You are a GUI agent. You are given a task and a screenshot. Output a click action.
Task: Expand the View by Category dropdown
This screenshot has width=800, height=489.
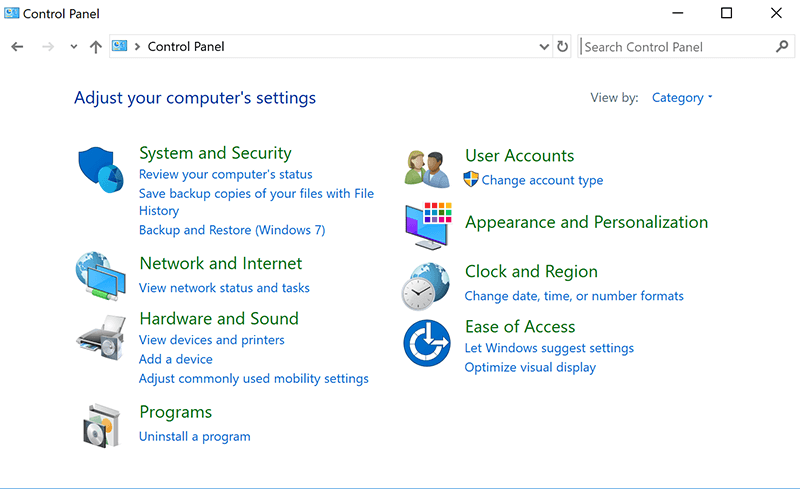pos(682,98)
